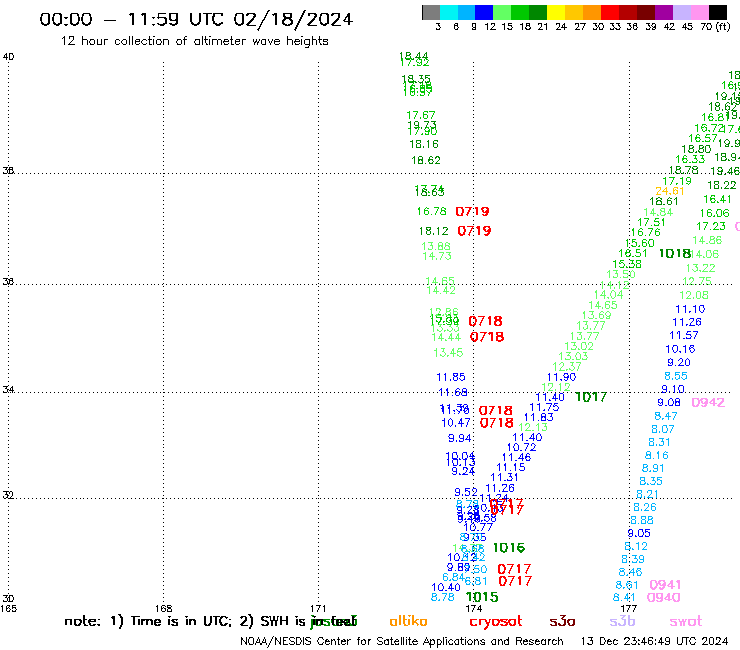The width and height of the screenshot is (740, 650).
Task: Click the wave height value 17.23
Action: pyautogui.click(x=711, y=226)
